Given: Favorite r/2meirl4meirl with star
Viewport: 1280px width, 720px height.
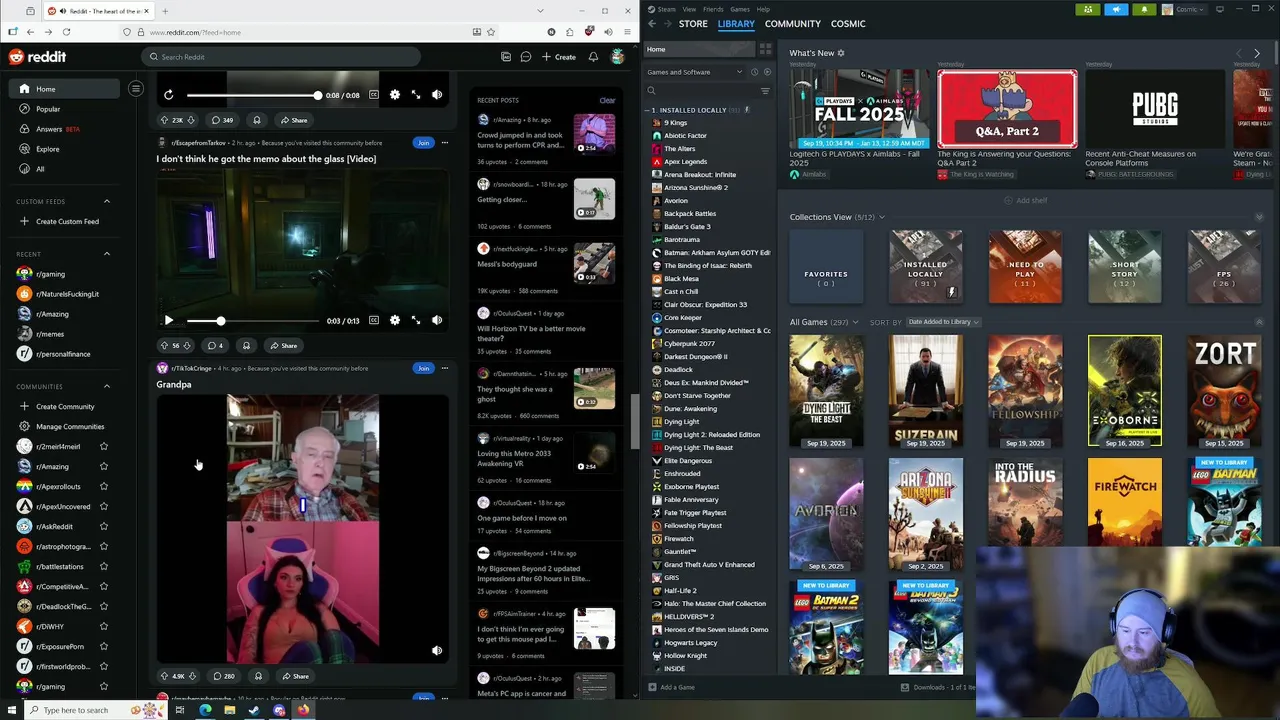Looking at the screenshot, I should coord(104,446).
